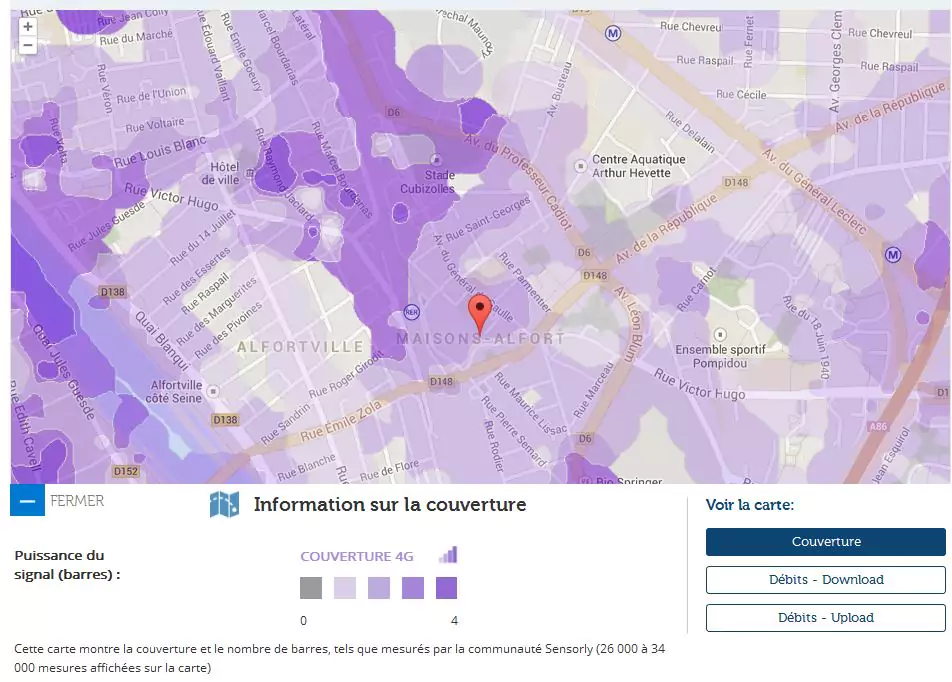Click the red location pin marker
The height and width of the screenshot is (682, 952).
pos(480,312)
